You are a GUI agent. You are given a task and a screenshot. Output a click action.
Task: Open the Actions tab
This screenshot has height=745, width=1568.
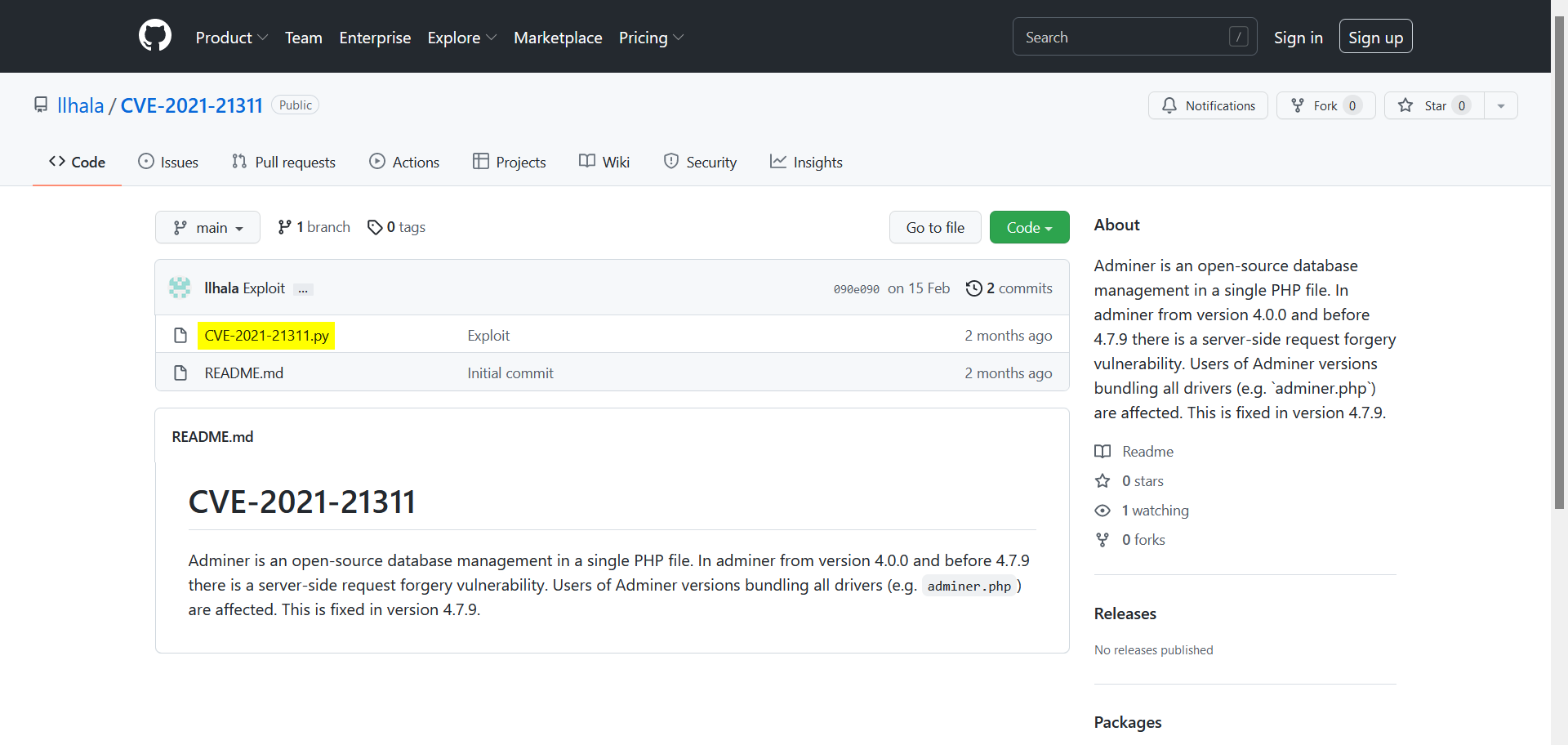(x=404, y=162)
